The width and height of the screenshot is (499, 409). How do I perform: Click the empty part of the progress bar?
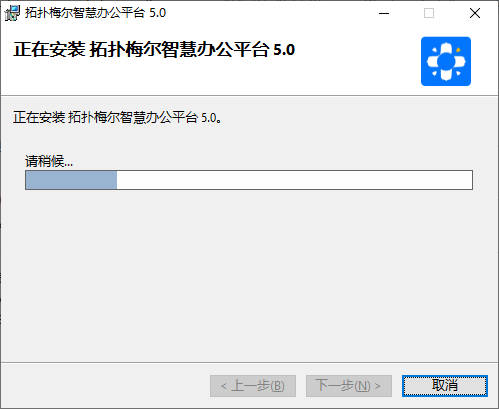coord(294,180)
